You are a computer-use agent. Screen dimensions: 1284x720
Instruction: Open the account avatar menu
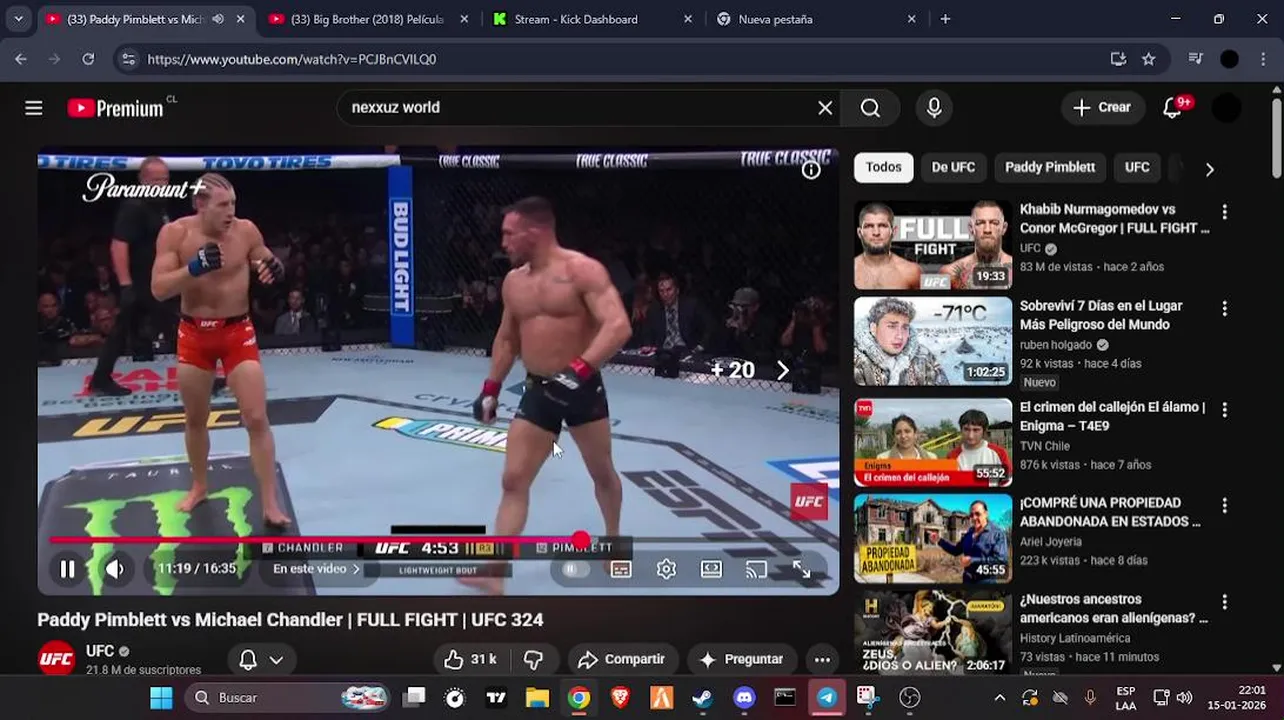tap(1227, 108)
